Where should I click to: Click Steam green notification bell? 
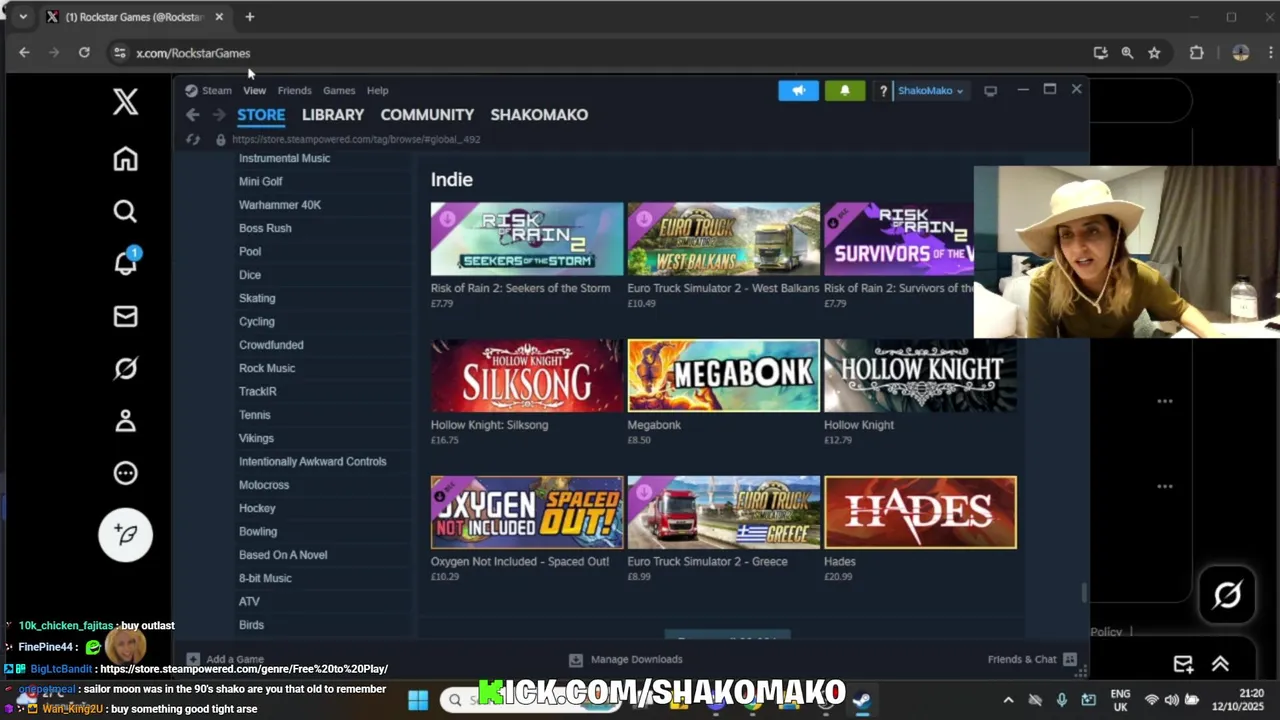click(x=845, y=90)
